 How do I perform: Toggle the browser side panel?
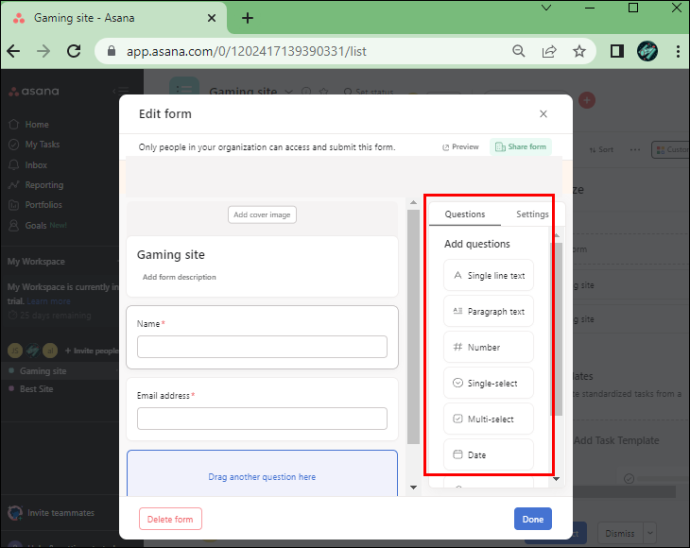[617, 51]
